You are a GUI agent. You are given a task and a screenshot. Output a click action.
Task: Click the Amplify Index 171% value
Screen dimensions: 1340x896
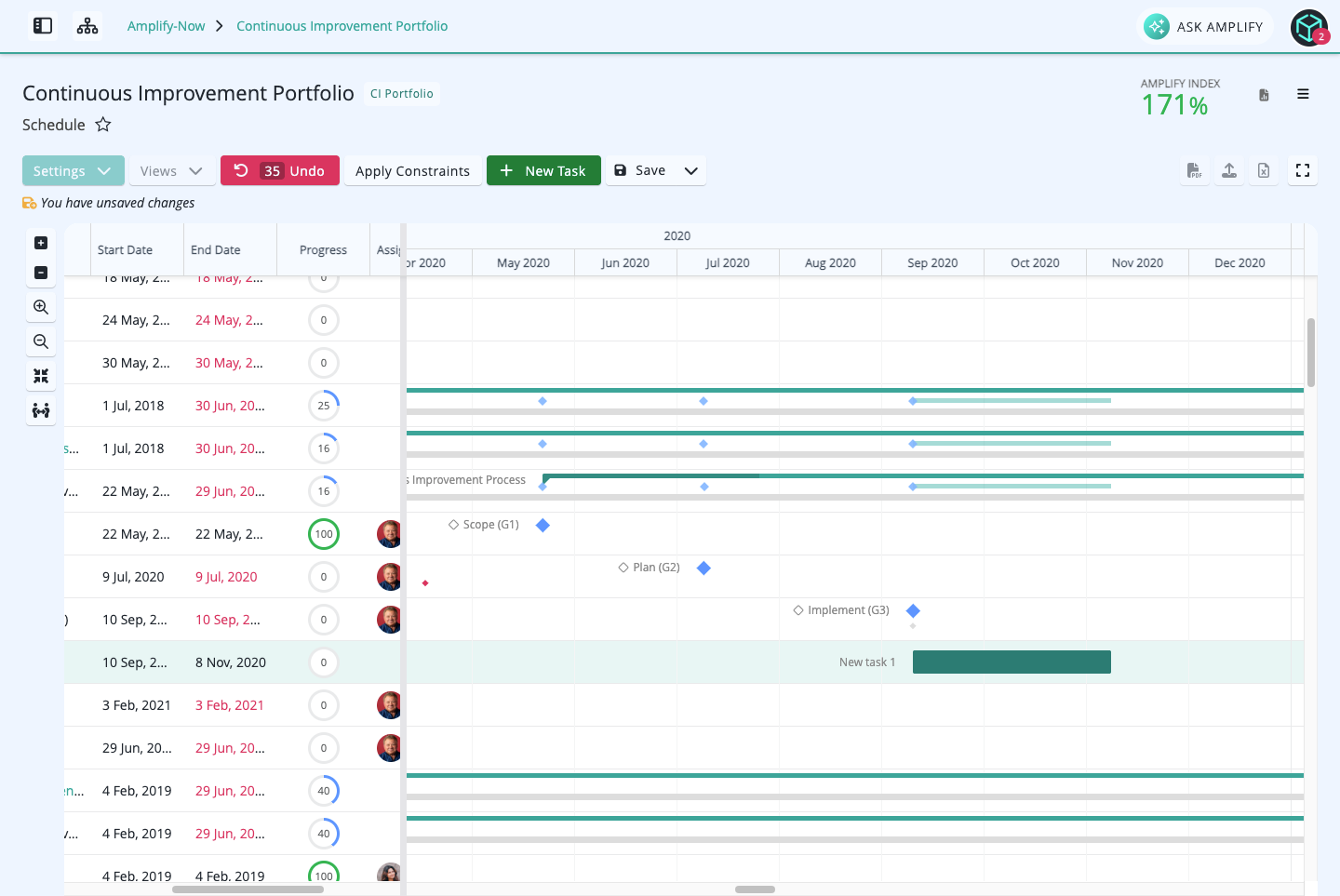tap(1174, 105)
